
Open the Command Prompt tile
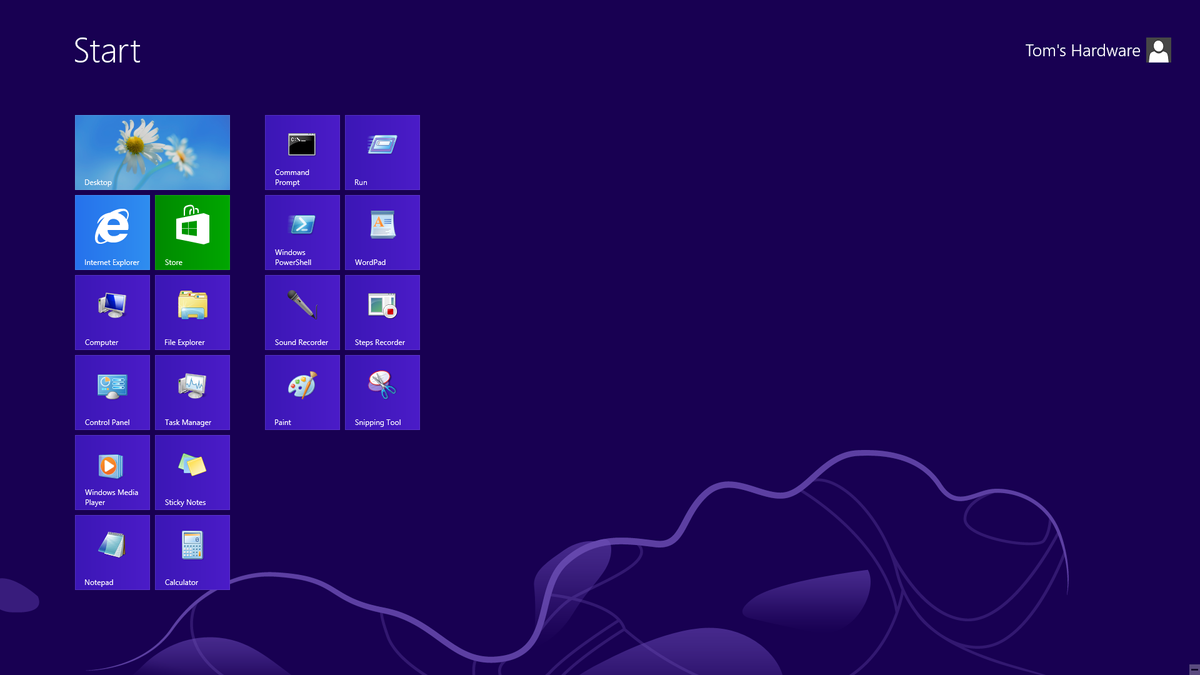(302, 152)
